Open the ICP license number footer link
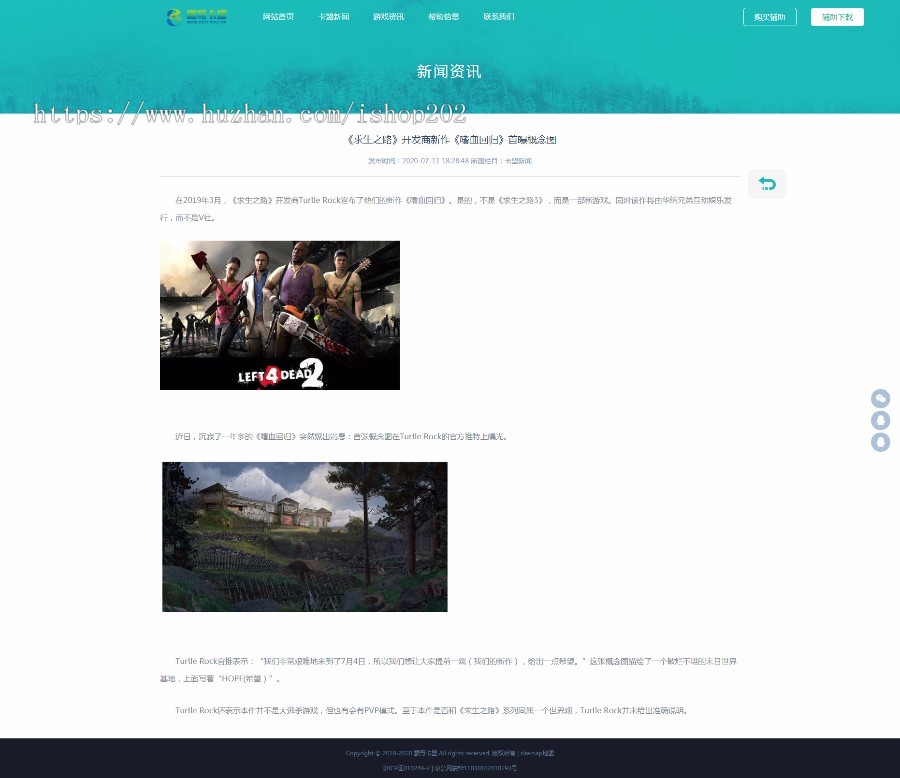The image size is (900, 778). coord(403,767)
